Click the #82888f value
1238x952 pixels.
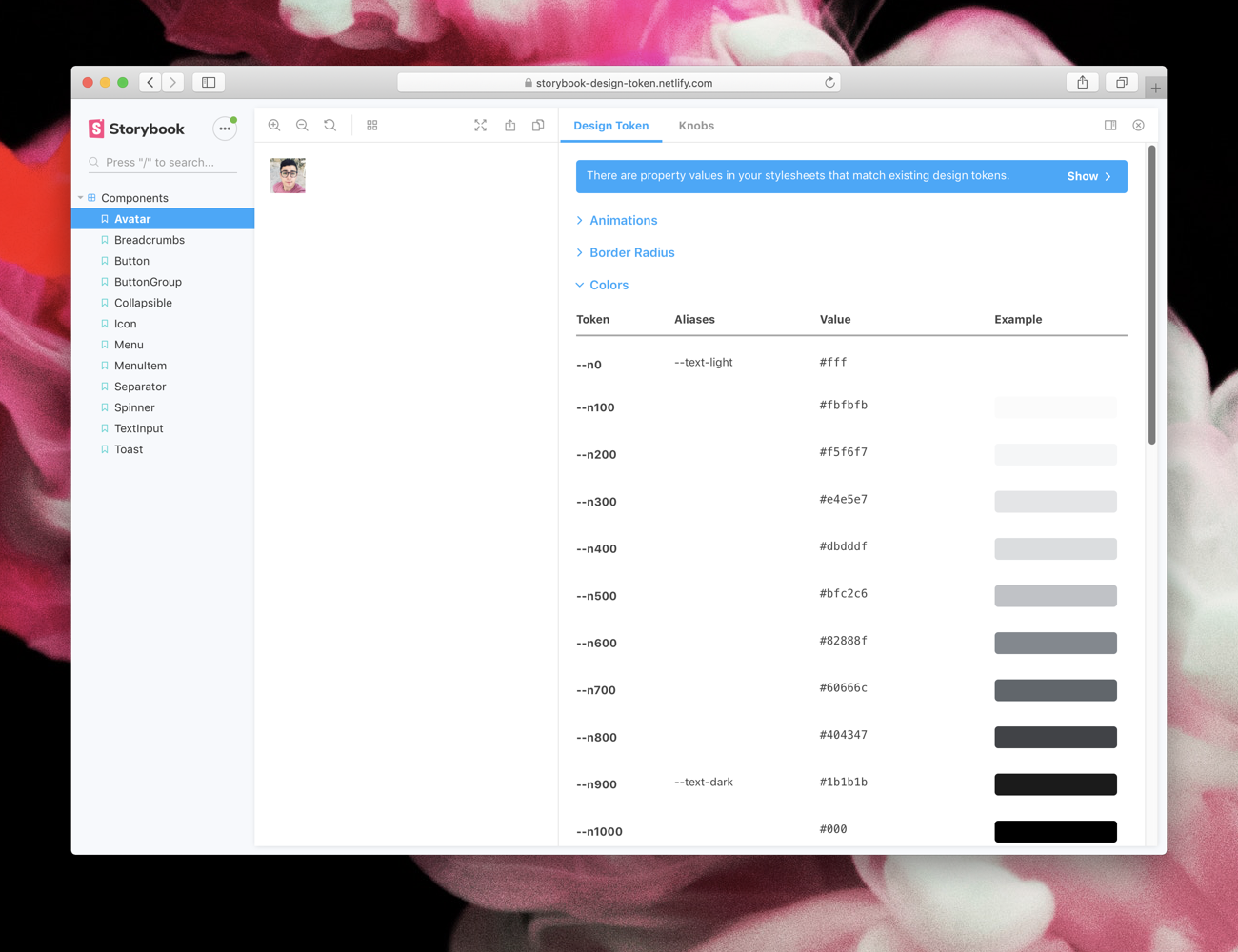(844, 642)
